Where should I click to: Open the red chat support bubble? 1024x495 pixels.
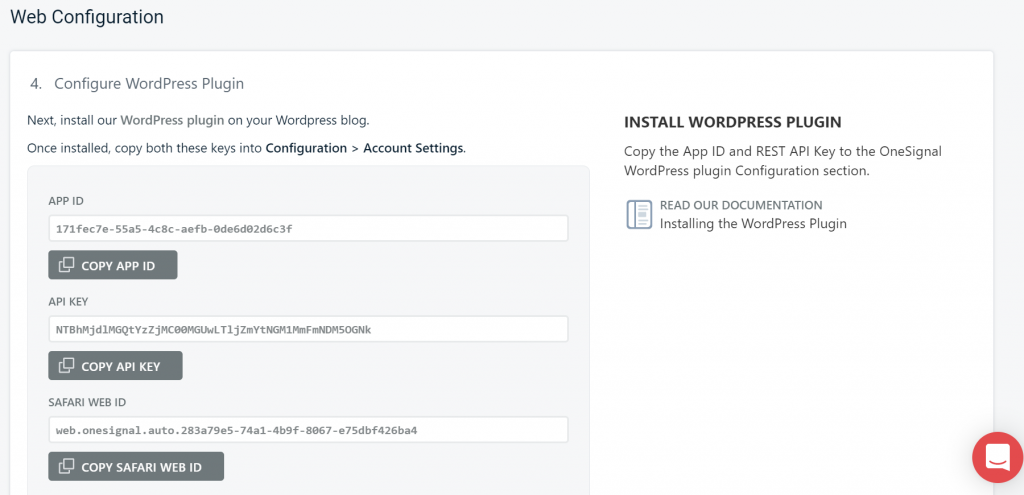(997, 457)
